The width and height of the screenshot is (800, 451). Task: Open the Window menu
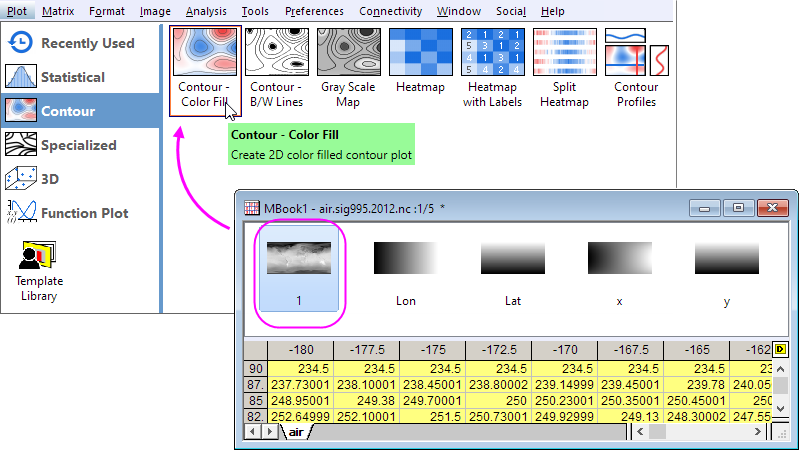459,11
